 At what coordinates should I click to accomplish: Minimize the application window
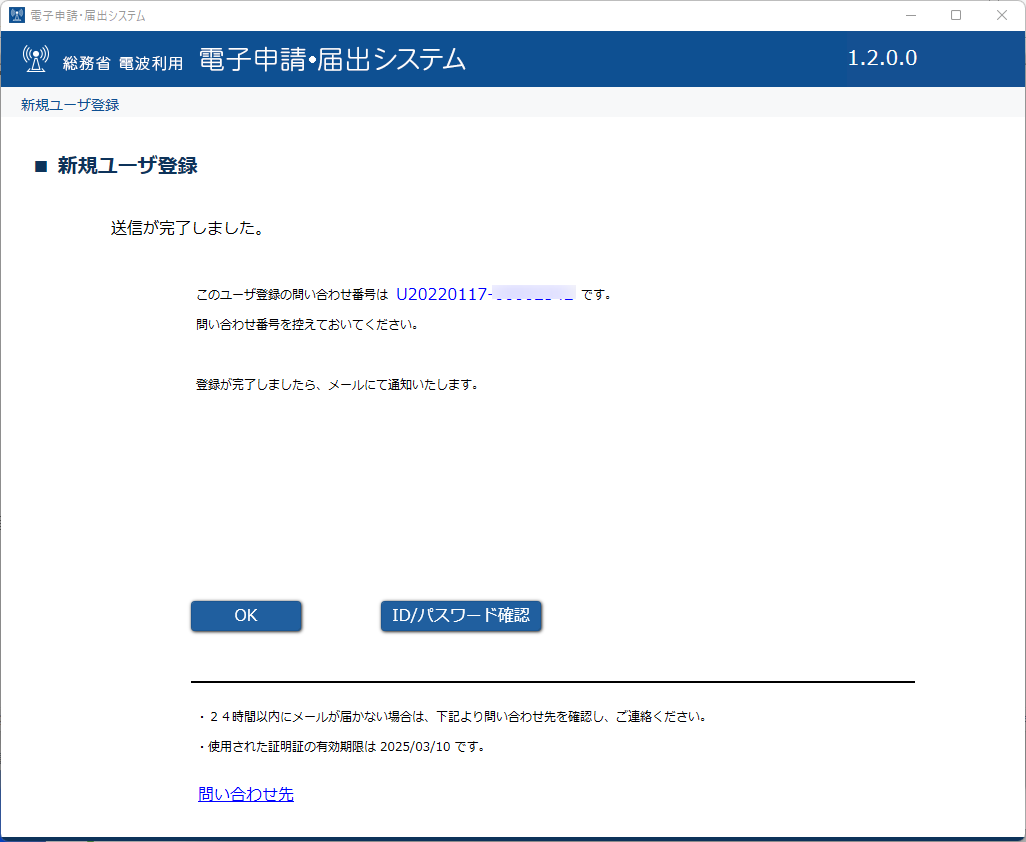pos(910,15)
